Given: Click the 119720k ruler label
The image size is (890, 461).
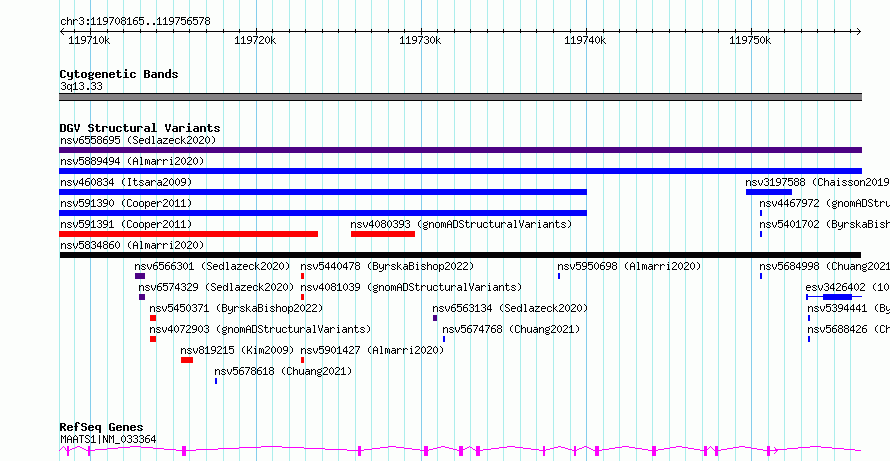Looking at the screenshot, I should (x=255, y=40).
